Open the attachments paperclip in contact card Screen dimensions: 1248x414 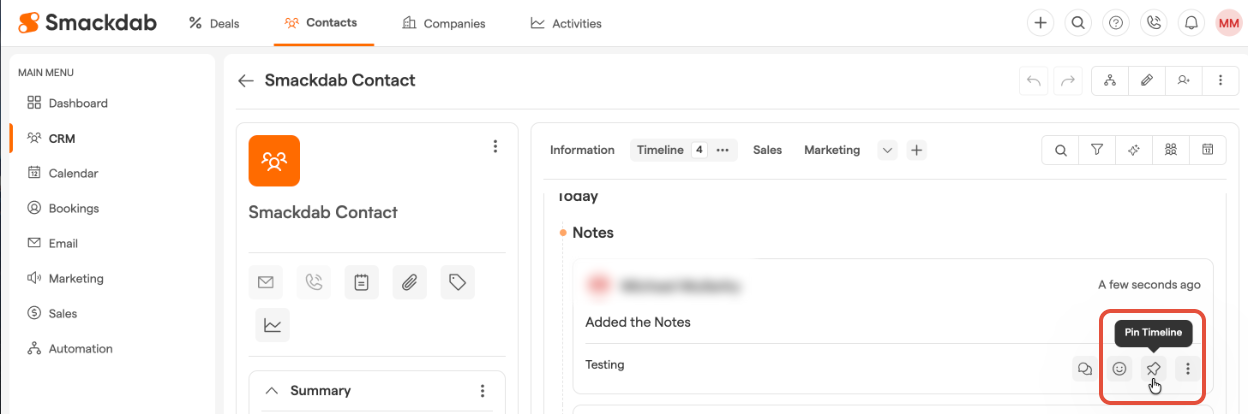(409, 283)
